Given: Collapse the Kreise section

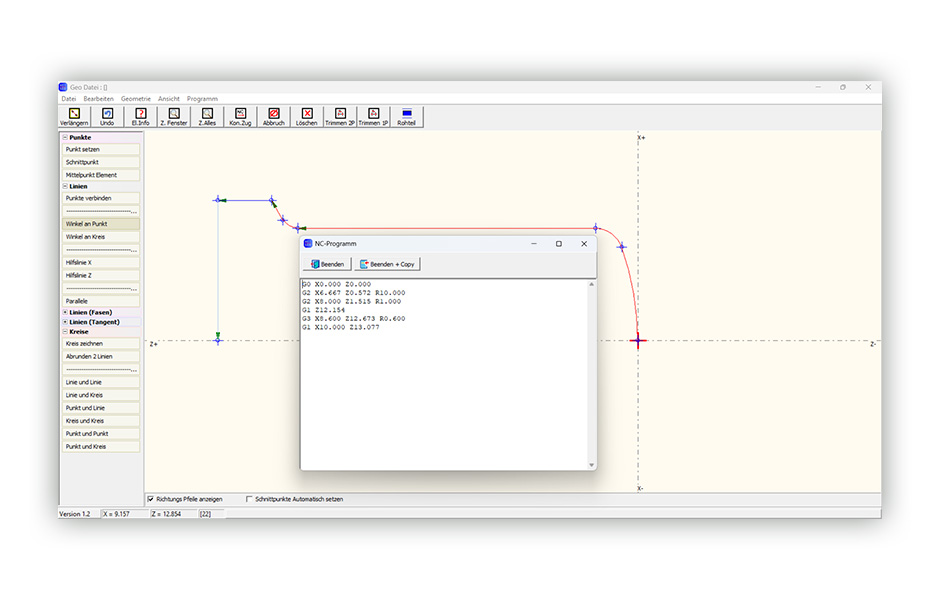Looking at the screenshot, I should (65, 331).
